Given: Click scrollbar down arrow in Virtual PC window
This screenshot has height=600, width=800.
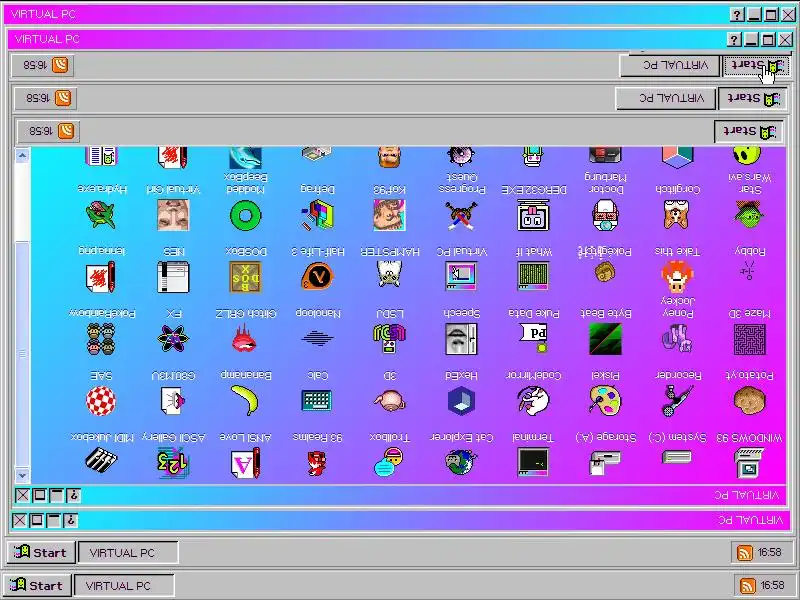Looking at the screenshot, I should coord(22,474).
